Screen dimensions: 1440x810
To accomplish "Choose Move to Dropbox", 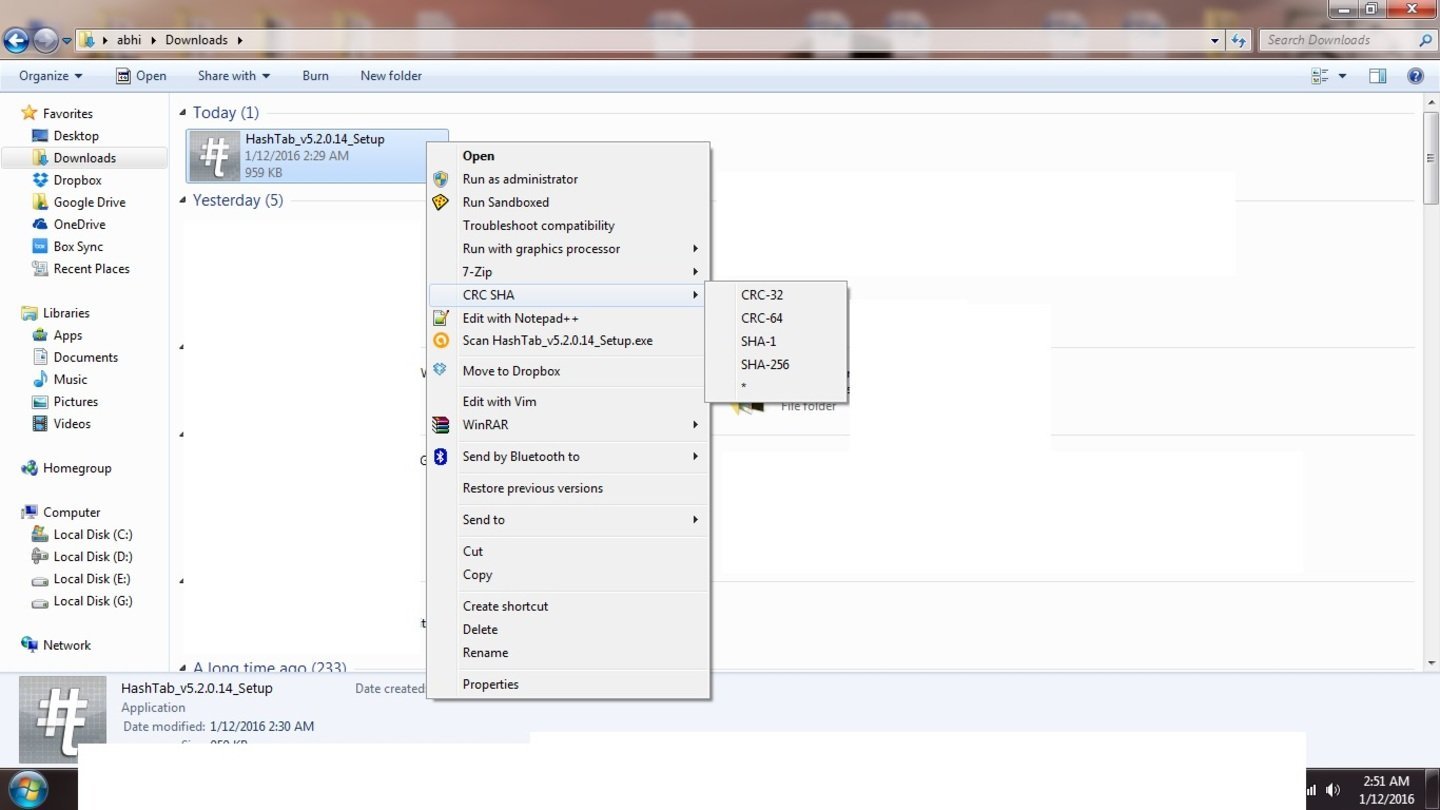I will [x=568, y=371].
